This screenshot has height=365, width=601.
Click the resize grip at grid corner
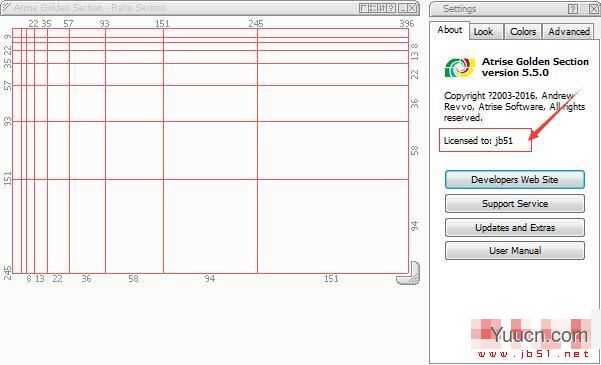pos(408,273)
